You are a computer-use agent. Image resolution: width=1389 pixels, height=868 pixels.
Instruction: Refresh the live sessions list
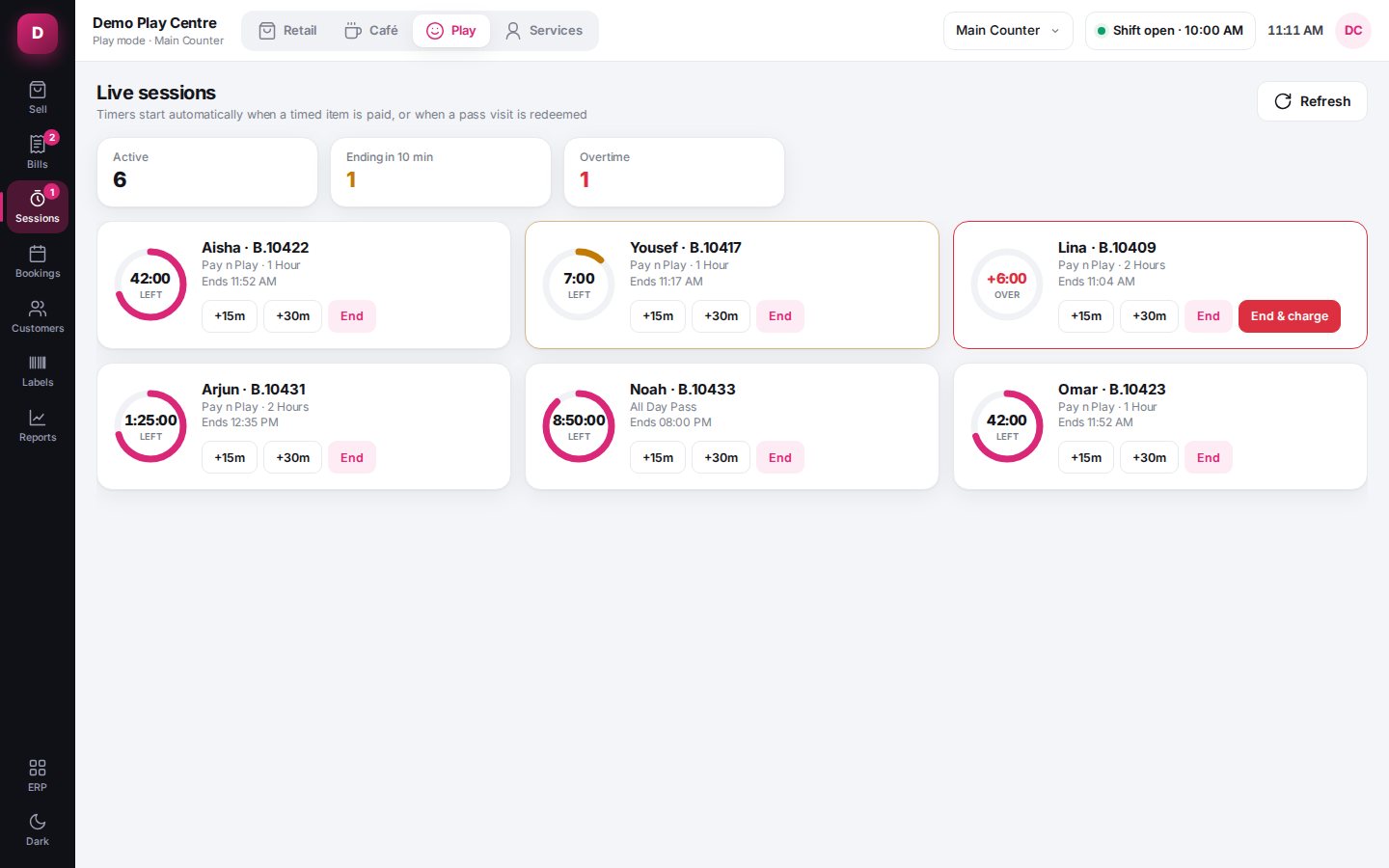(1312, 101)
